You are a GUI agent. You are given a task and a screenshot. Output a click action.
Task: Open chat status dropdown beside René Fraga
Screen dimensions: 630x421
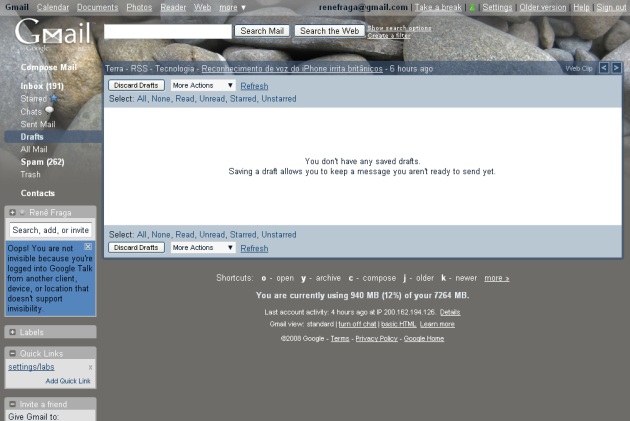(22, 212)
